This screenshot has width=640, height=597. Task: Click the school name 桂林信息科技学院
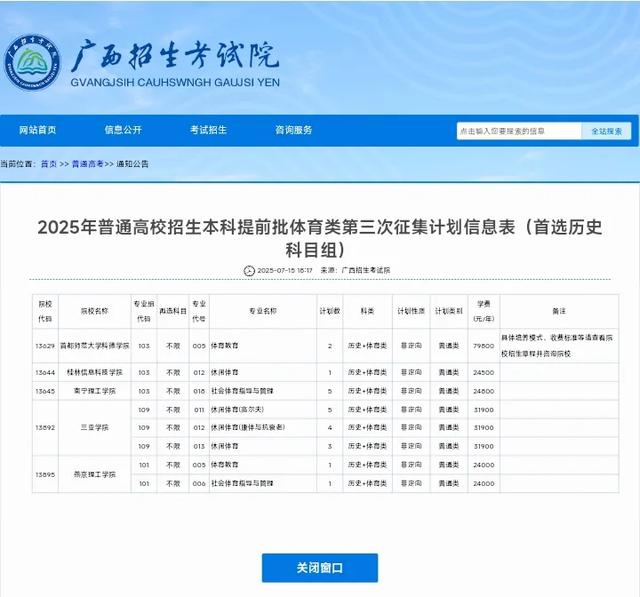click(94, 373)
